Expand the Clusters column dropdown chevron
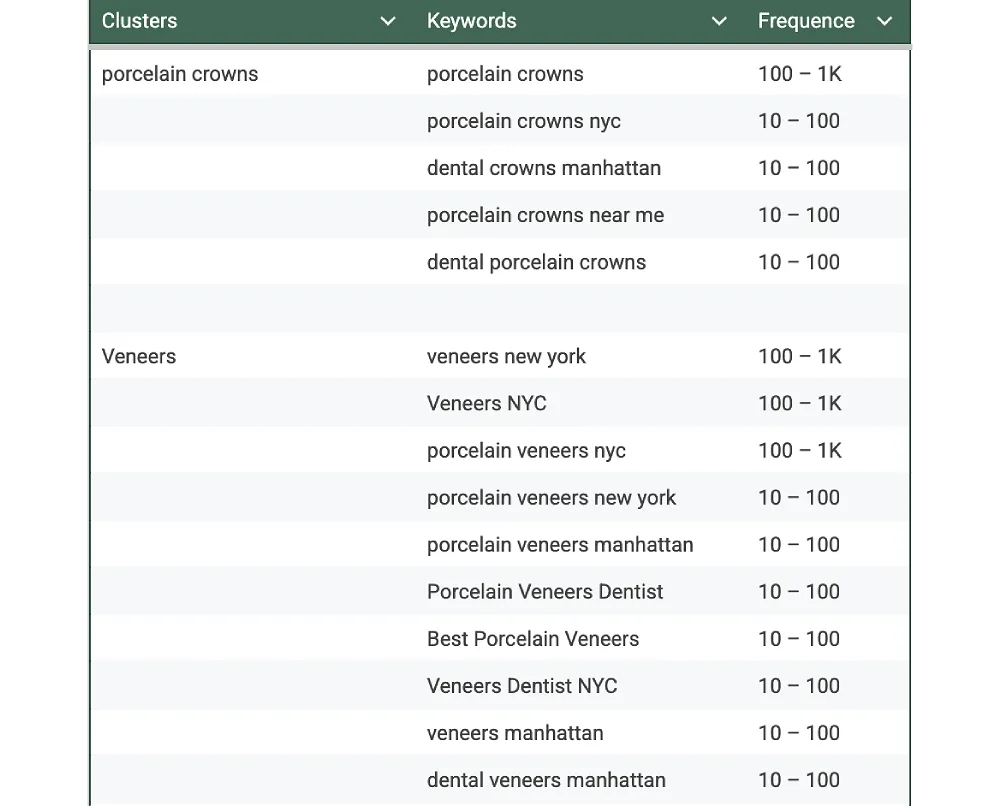The height and width of the screenshot is (806, 1000). [388, 21]
